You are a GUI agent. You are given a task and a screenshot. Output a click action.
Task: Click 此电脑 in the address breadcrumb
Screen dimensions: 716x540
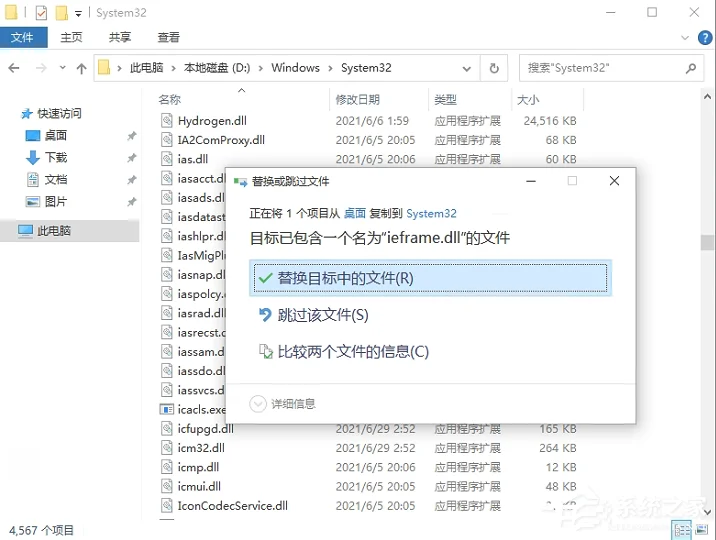coord(147,68)
